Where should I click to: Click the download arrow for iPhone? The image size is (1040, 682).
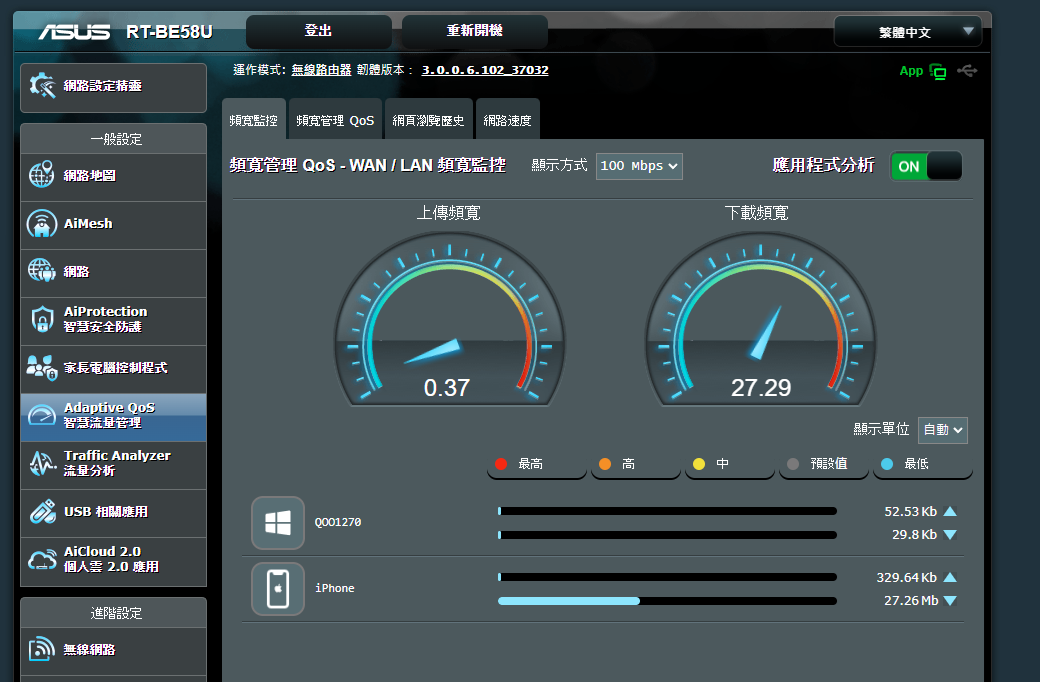[x=950, y=600]
